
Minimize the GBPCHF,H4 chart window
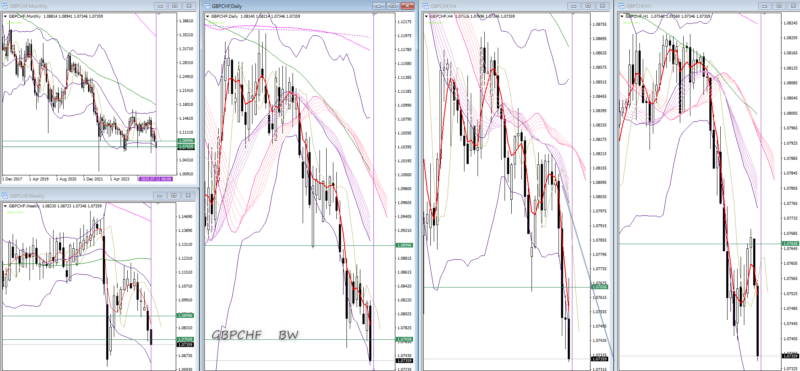(574, 6)
